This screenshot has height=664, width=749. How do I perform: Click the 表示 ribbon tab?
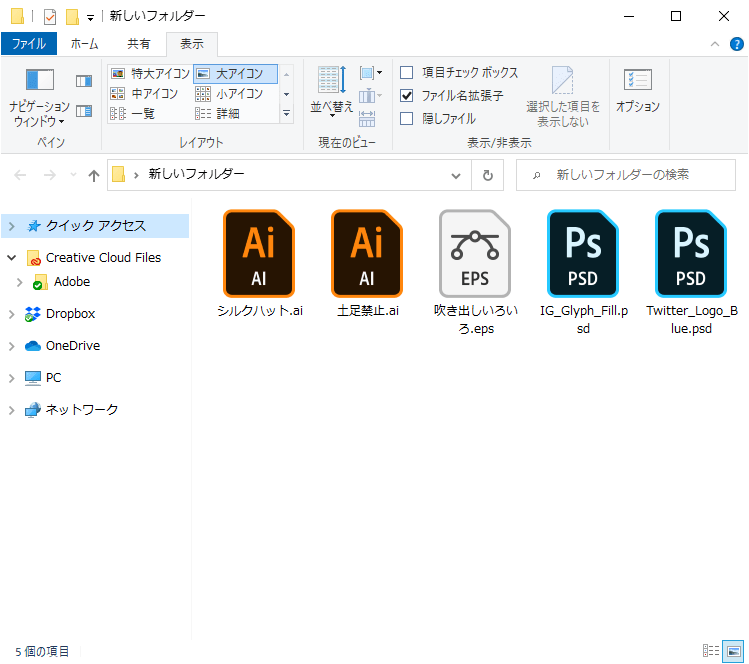point(192,44)
